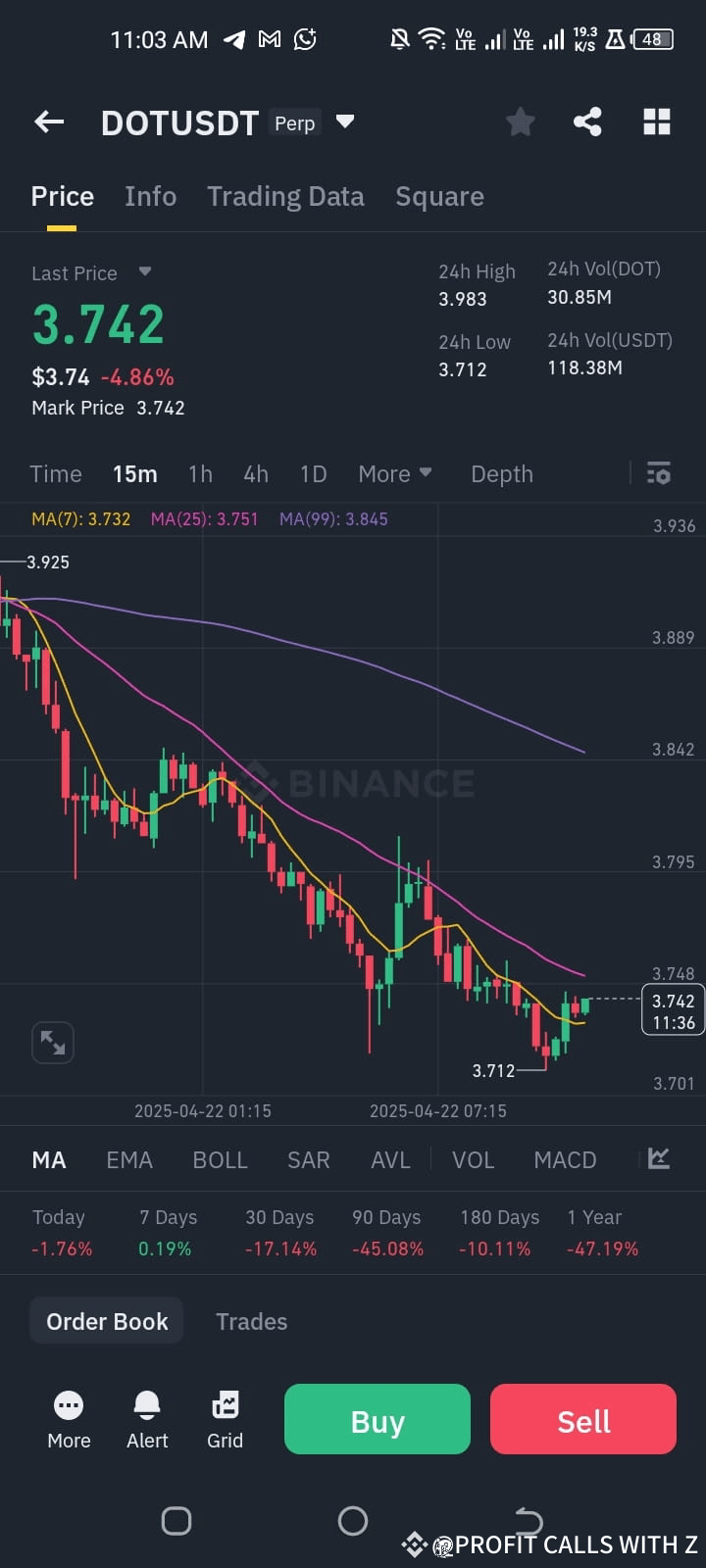
Task: Open chart settings icon beside Depth
Action: click(x=659, y=473)
